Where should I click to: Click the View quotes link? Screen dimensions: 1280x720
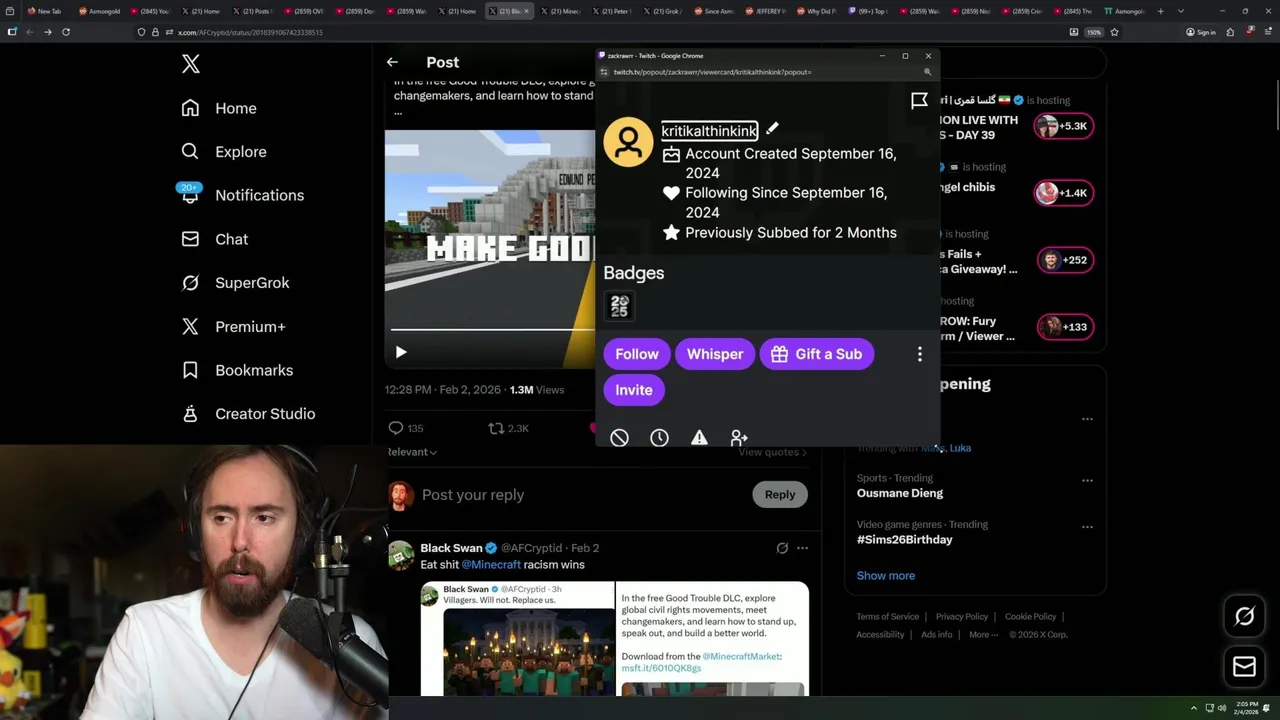pyautogui.click(x=772, y=452)
